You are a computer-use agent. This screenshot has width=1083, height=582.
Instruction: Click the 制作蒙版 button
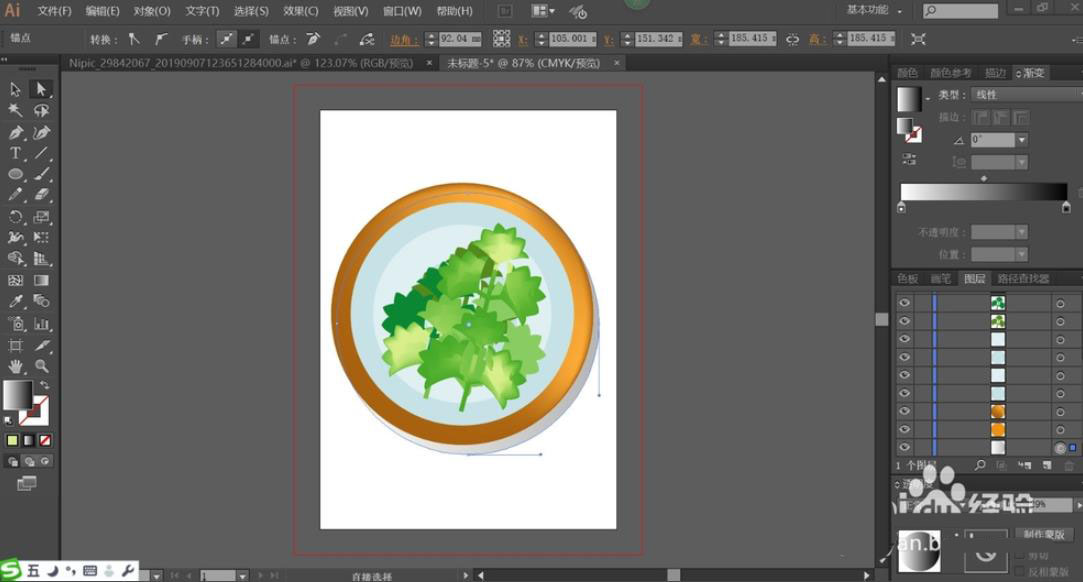coord(1044,534)
